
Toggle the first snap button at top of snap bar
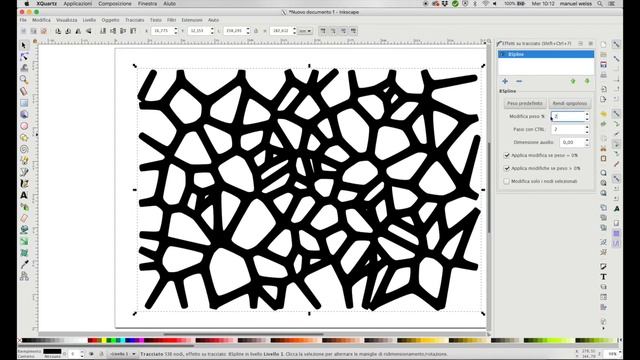[616, 44]
